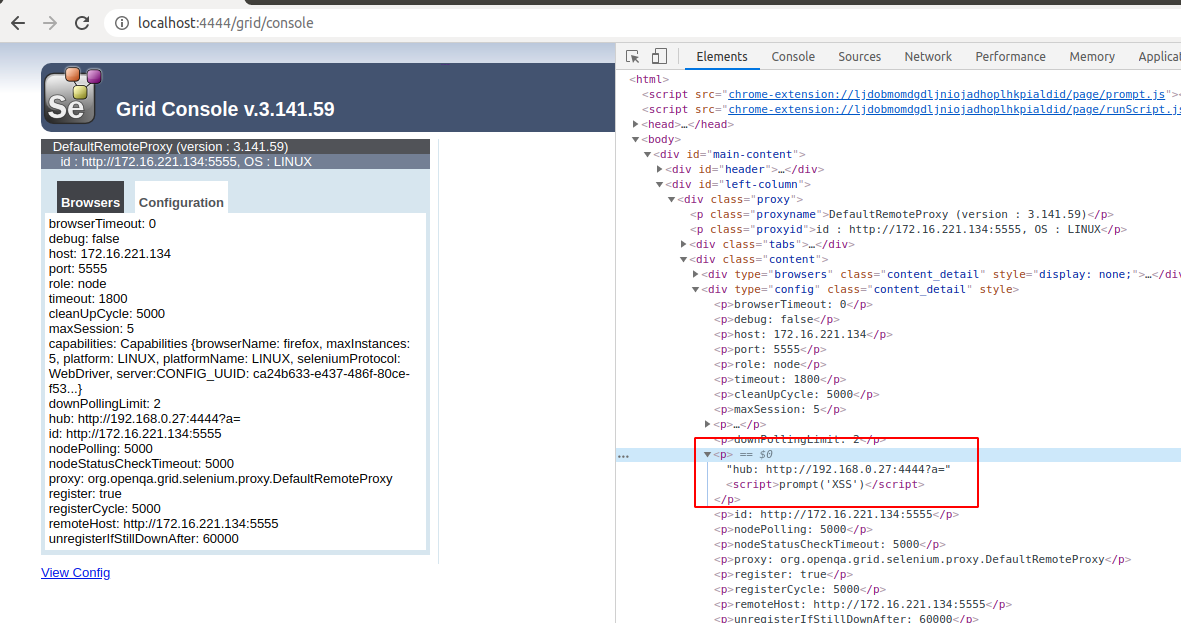
Task: Open the Network panel
Action: tap(927, 57)
